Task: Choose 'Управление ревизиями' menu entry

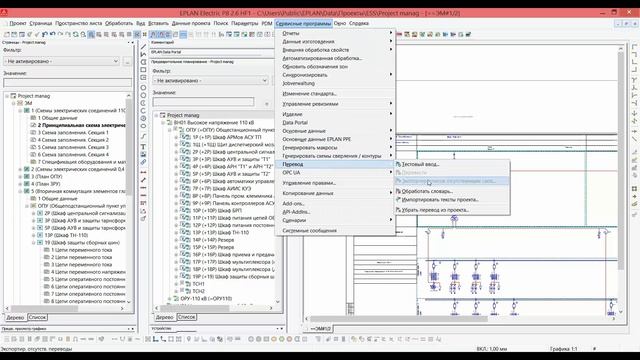Action: tap(335, 104)
